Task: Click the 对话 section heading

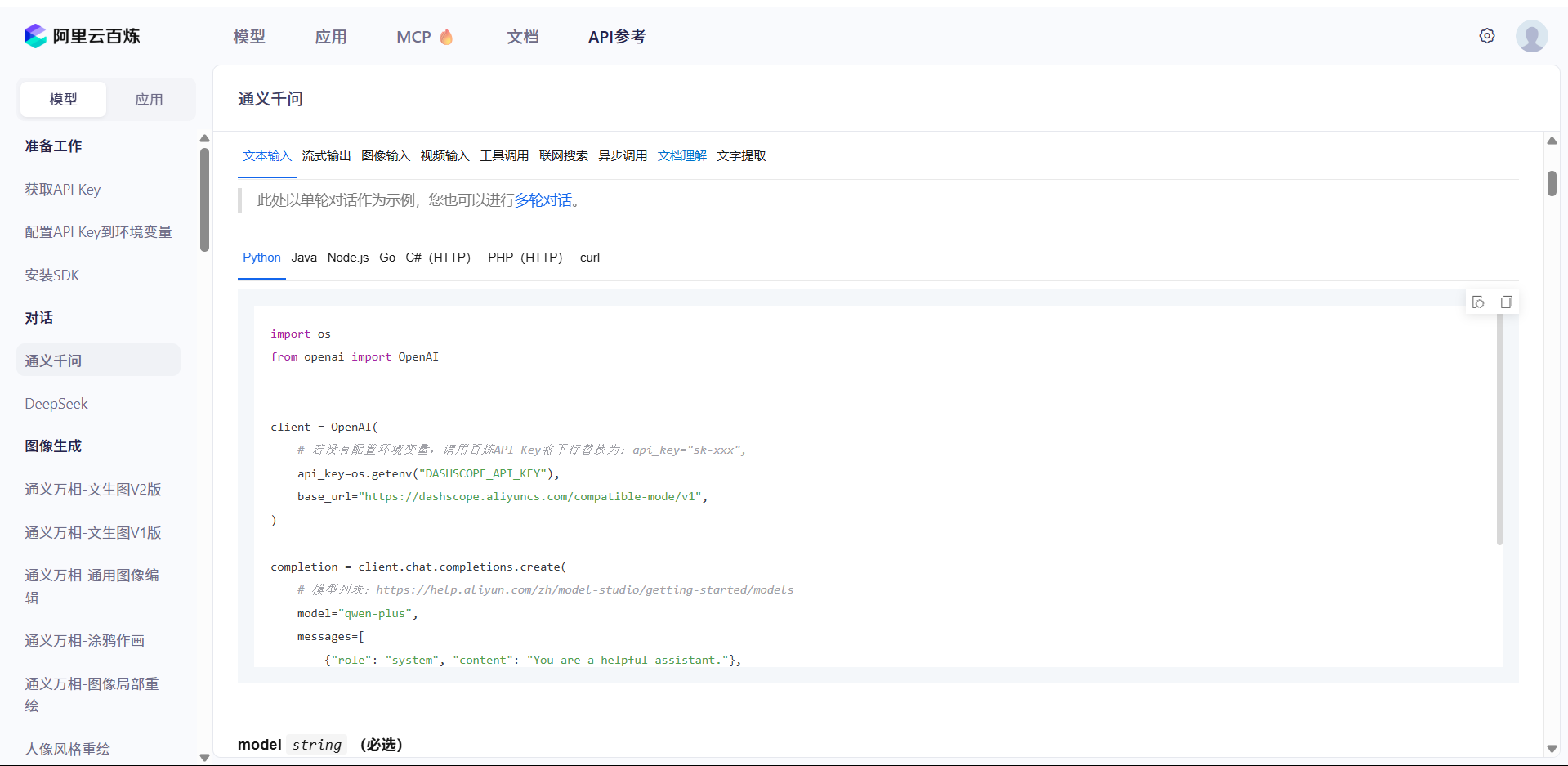Action: click(x=38, y=318)
